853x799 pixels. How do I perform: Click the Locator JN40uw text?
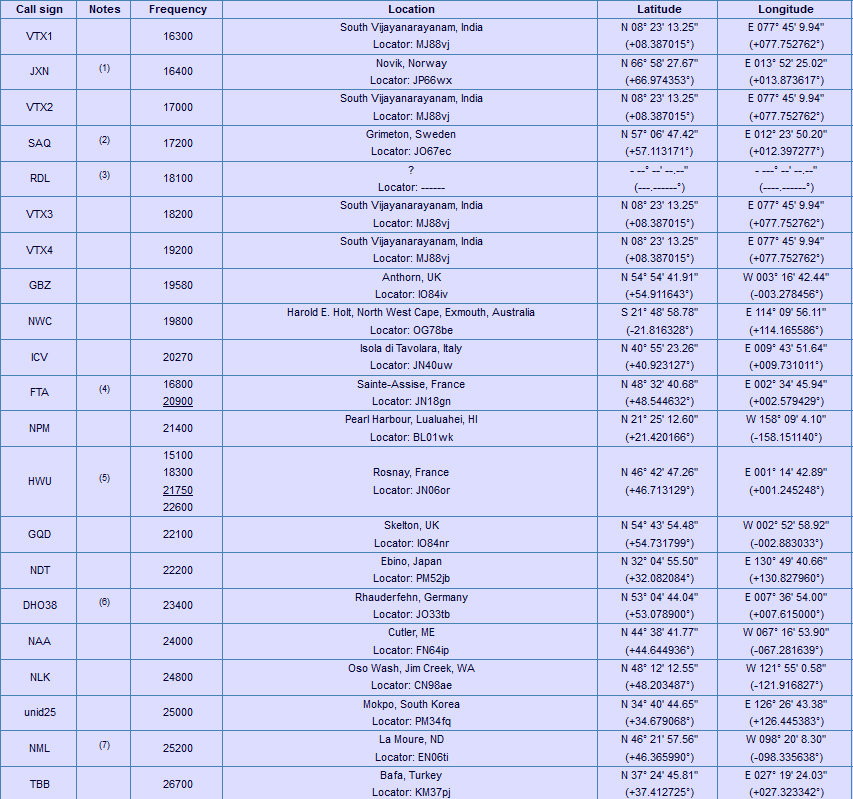coord(411,366)
